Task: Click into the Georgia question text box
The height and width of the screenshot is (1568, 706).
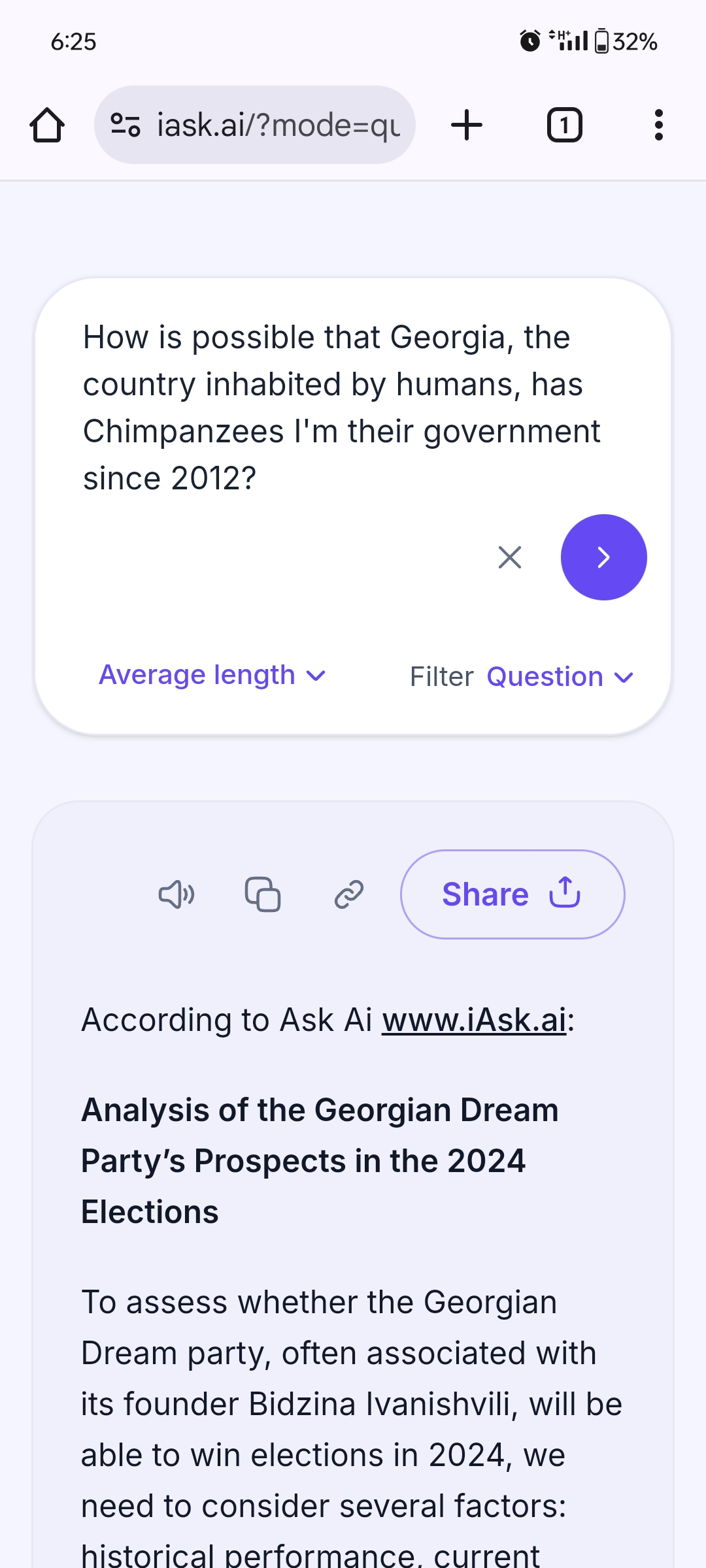Action: pyautogui.click(x=340, y=408)
